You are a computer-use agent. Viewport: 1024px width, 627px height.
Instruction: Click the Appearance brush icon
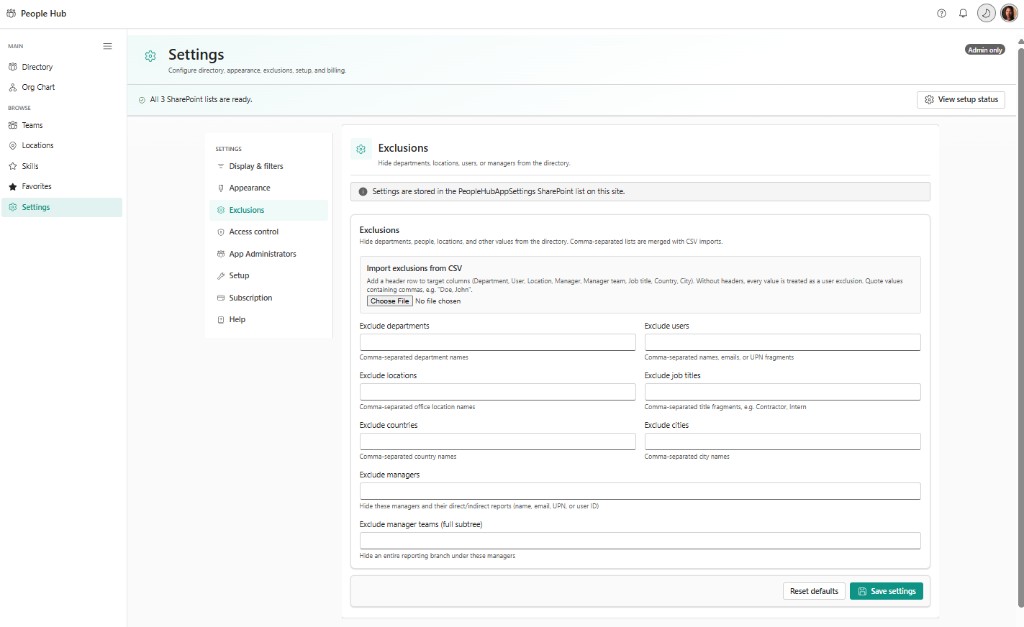coord(221,188)
